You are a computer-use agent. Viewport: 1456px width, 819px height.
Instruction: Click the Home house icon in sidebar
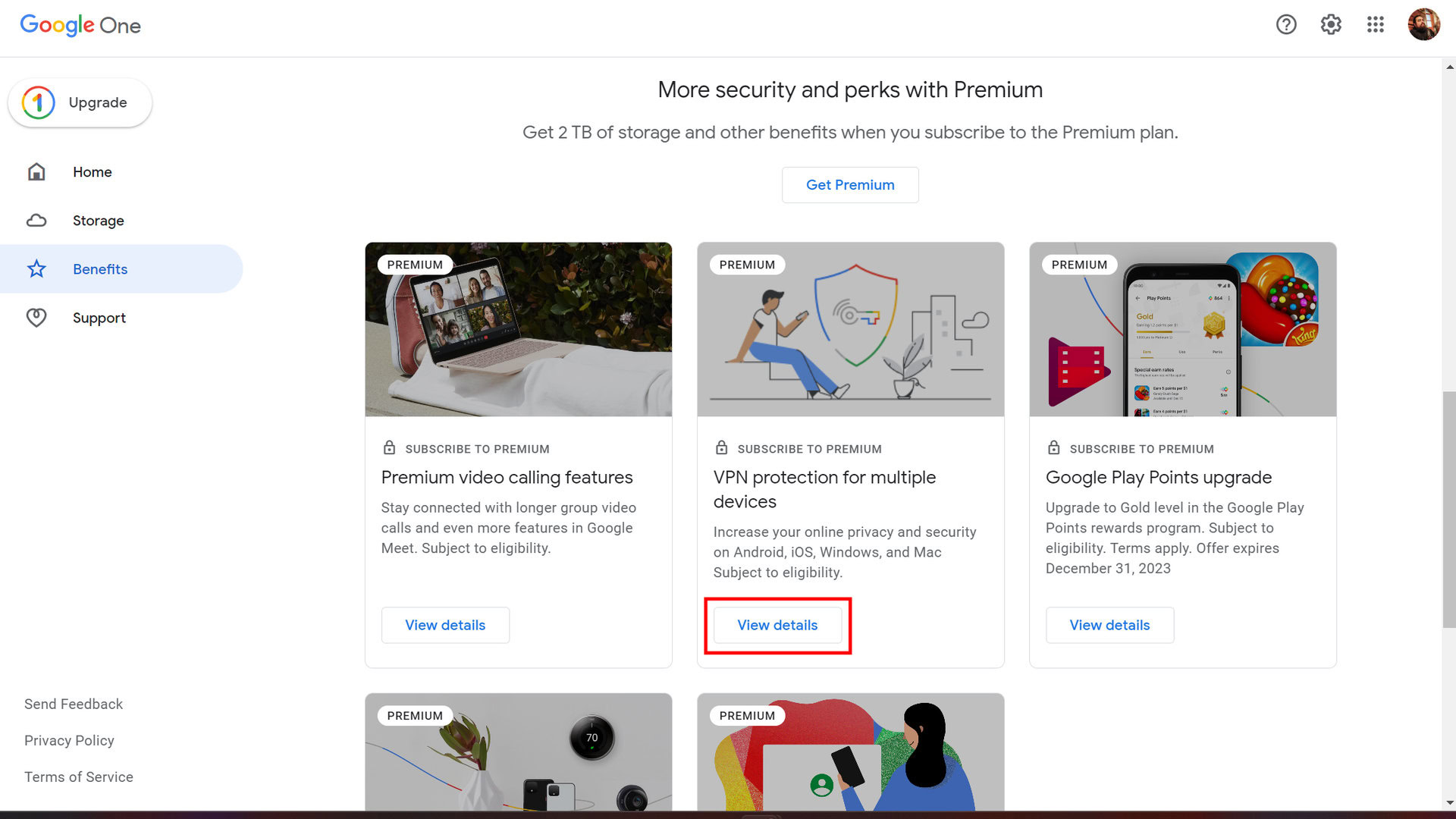(x=36, y=172)
